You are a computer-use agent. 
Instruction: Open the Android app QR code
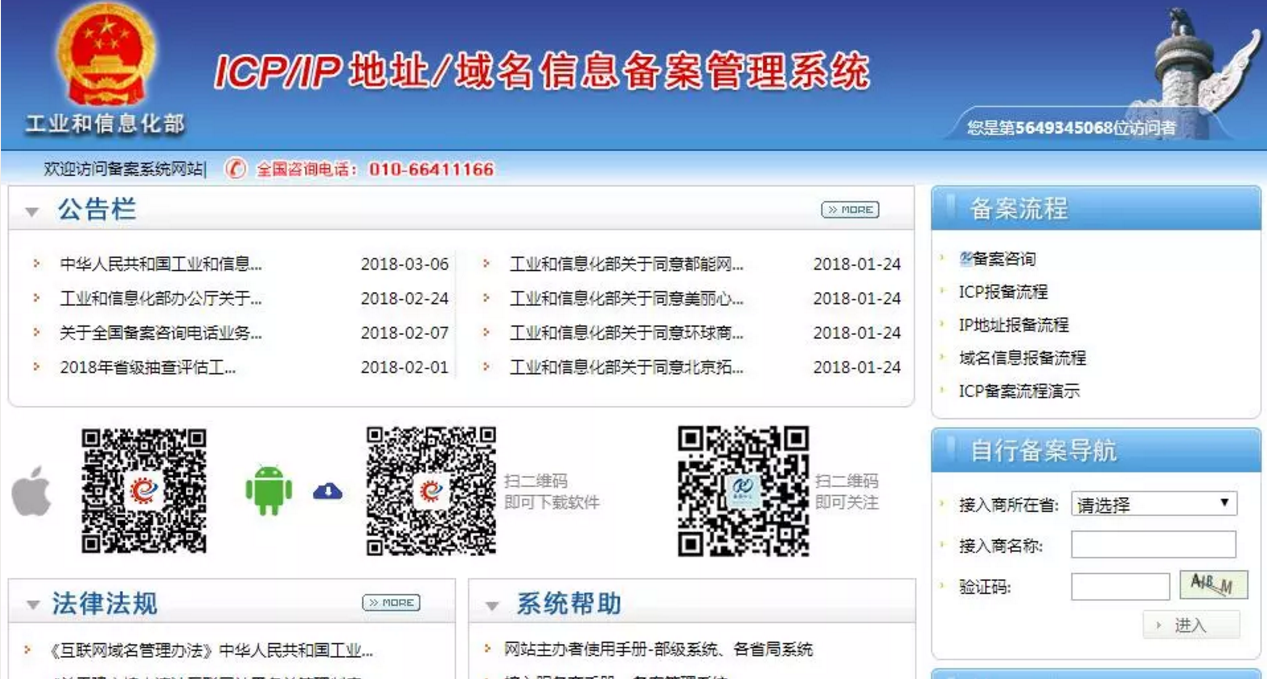click(x=431, y=490)
